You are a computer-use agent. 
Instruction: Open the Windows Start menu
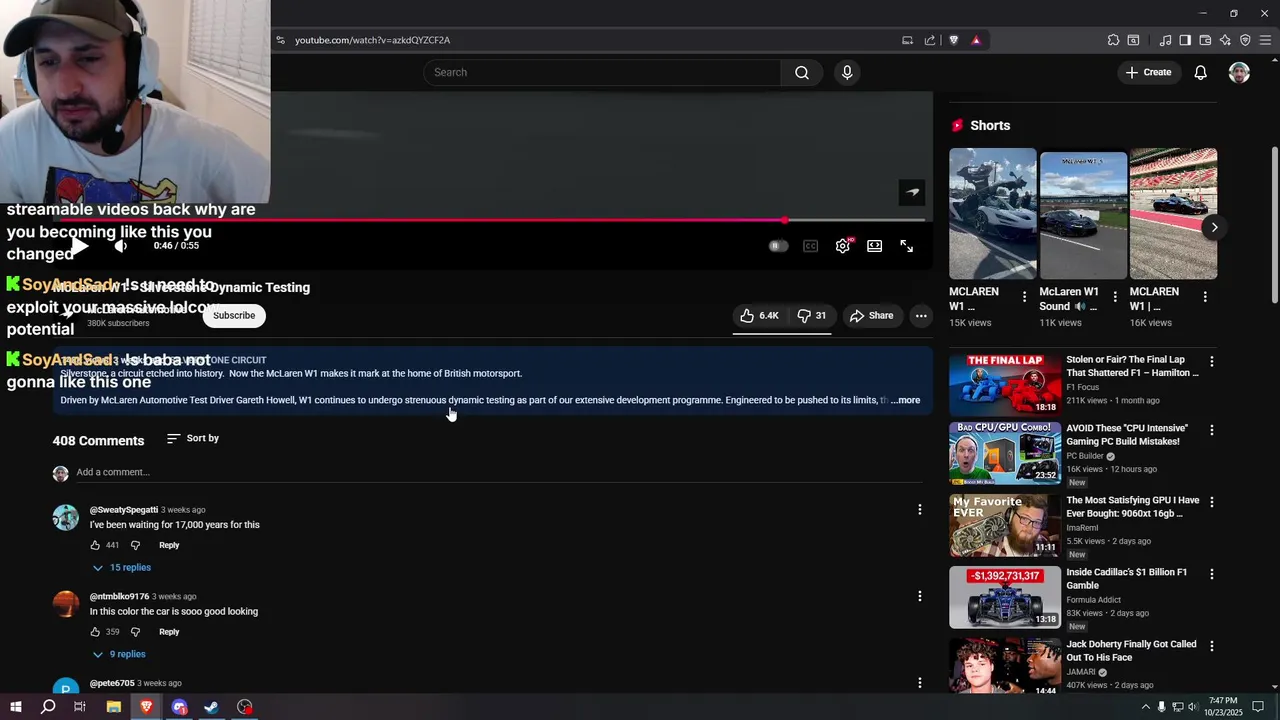click(x=15, y=707)
